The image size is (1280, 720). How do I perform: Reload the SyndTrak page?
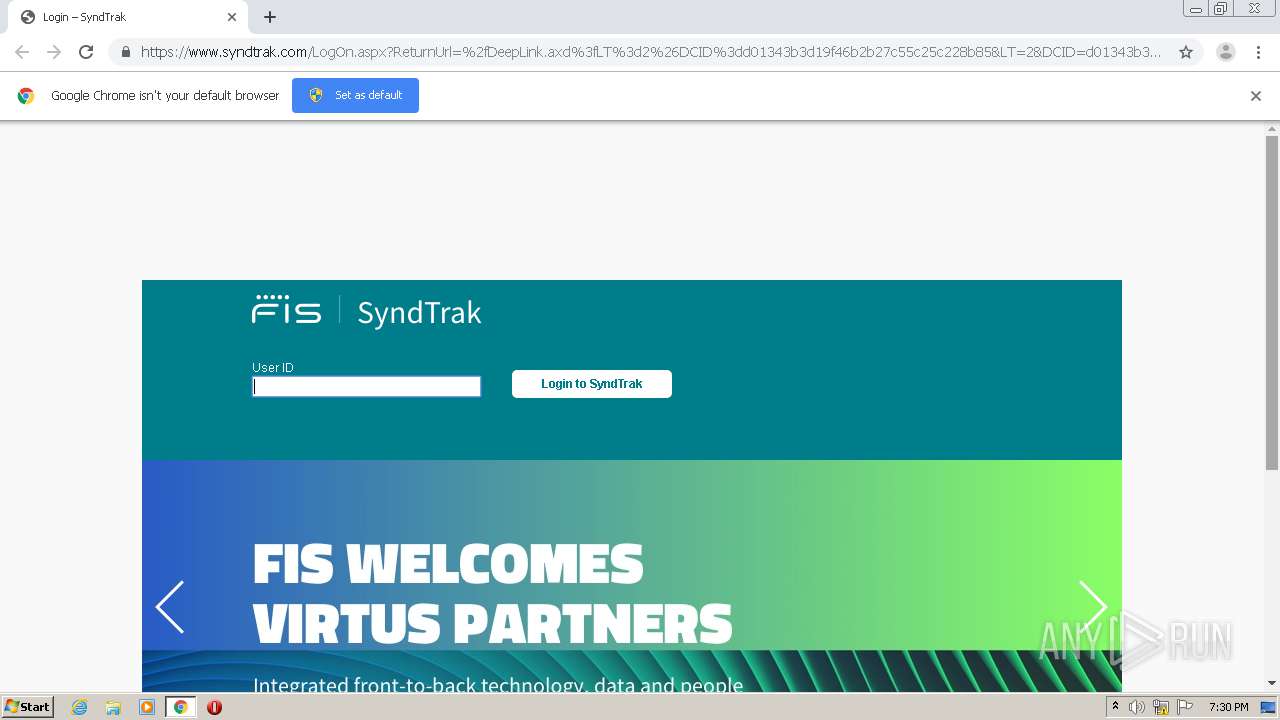[86, 52]
